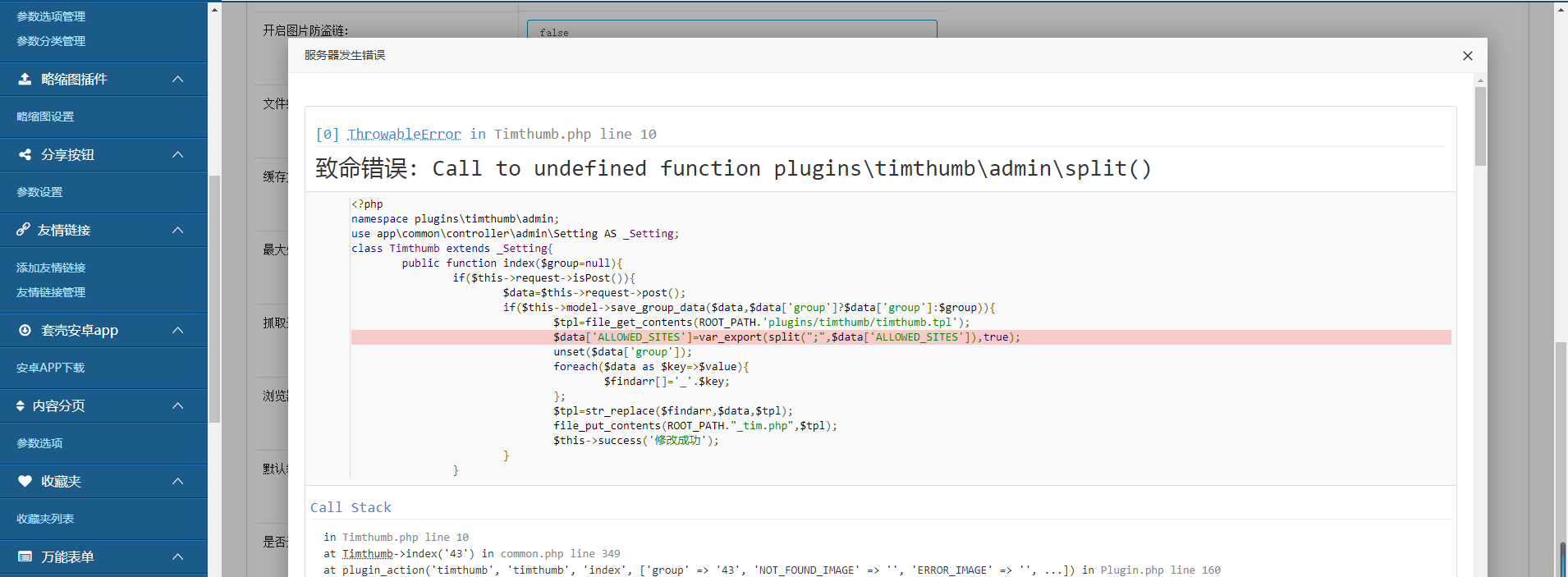Click the share icon beside 分享按钮
This screenshot has width=1568, height=577.
pyautogui.click(x=25, y=154)
